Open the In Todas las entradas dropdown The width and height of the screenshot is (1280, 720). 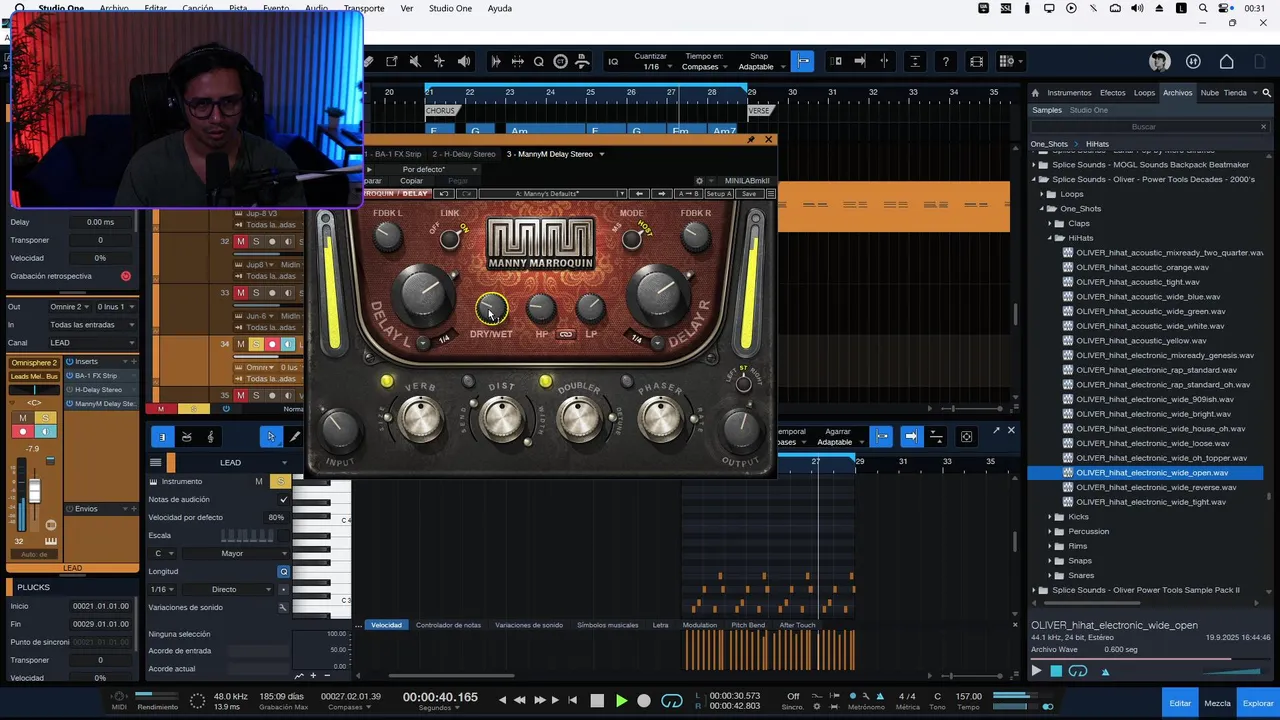pyautogui.click(x=92, y=325)
